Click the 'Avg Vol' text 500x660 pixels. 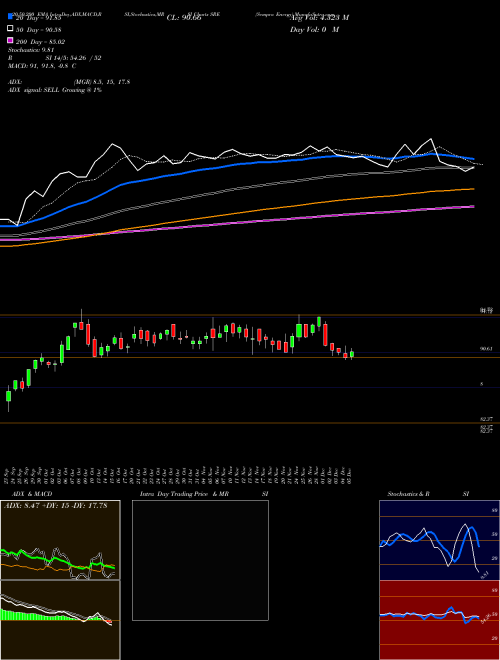tap(319, 18)
